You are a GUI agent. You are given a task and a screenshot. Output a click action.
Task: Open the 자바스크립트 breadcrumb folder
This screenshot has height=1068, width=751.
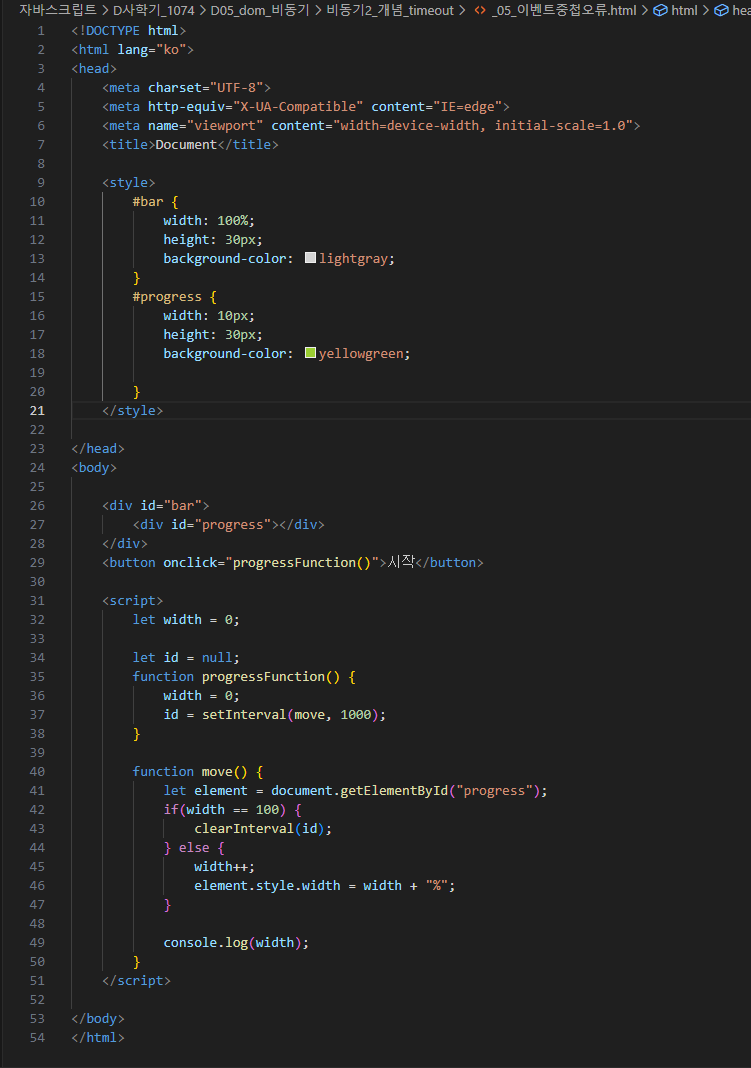tap(58, 10)
